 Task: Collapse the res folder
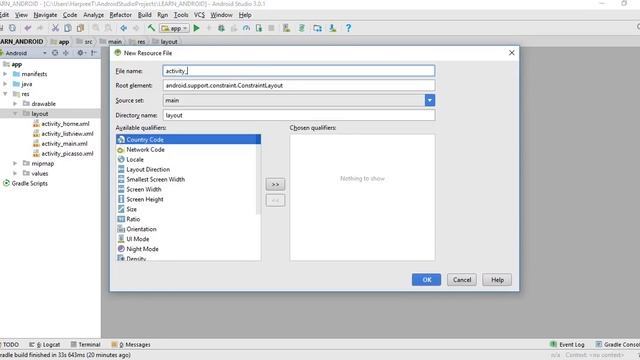coord(5,94)
